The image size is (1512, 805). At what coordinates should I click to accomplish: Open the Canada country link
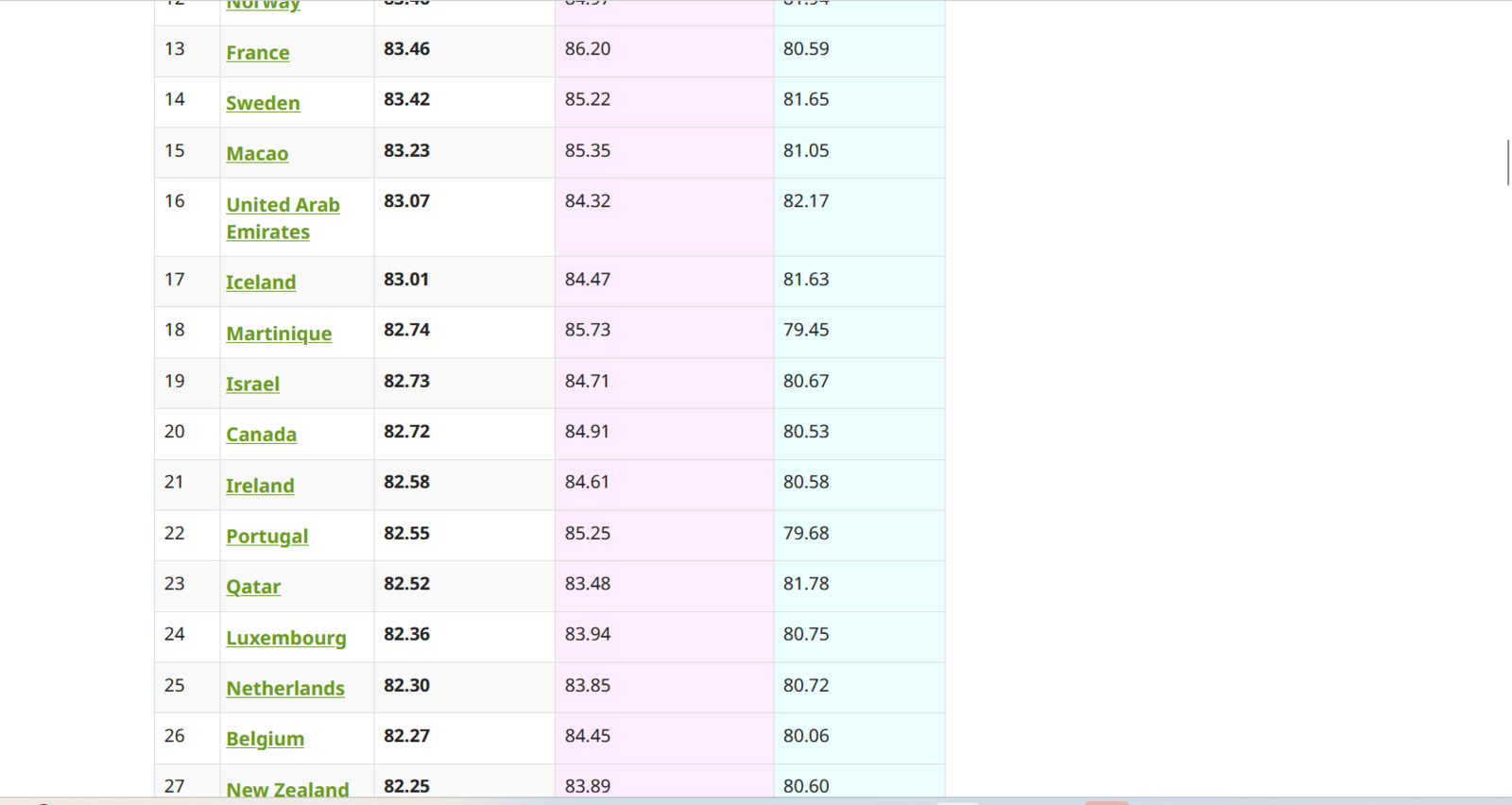(261, 435)
